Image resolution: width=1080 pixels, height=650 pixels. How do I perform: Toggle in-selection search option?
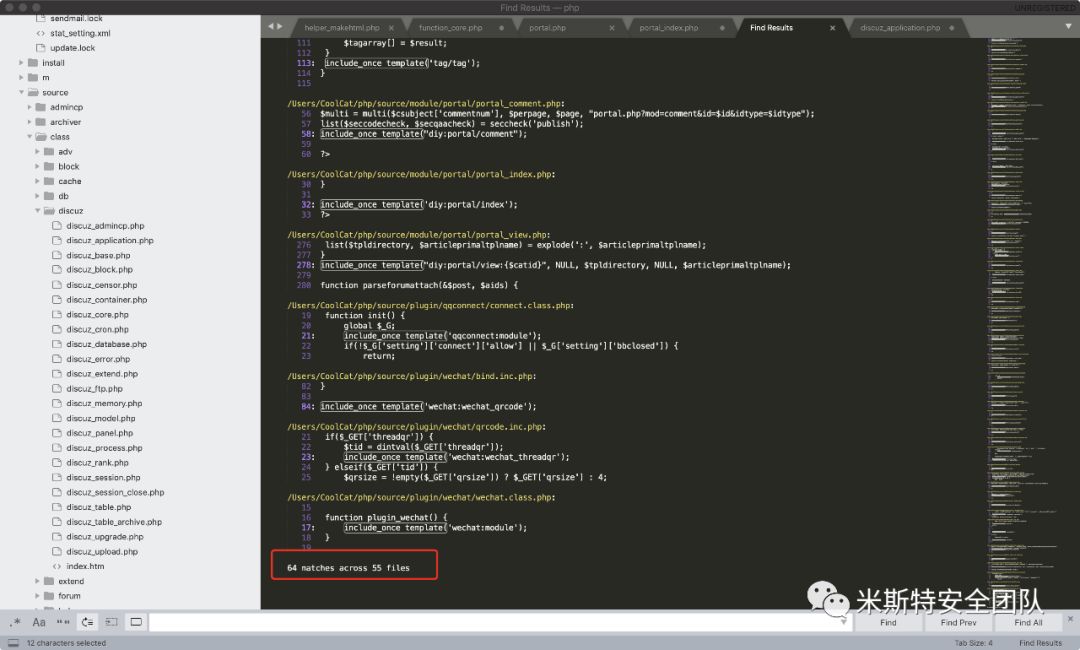coord(112,622)
